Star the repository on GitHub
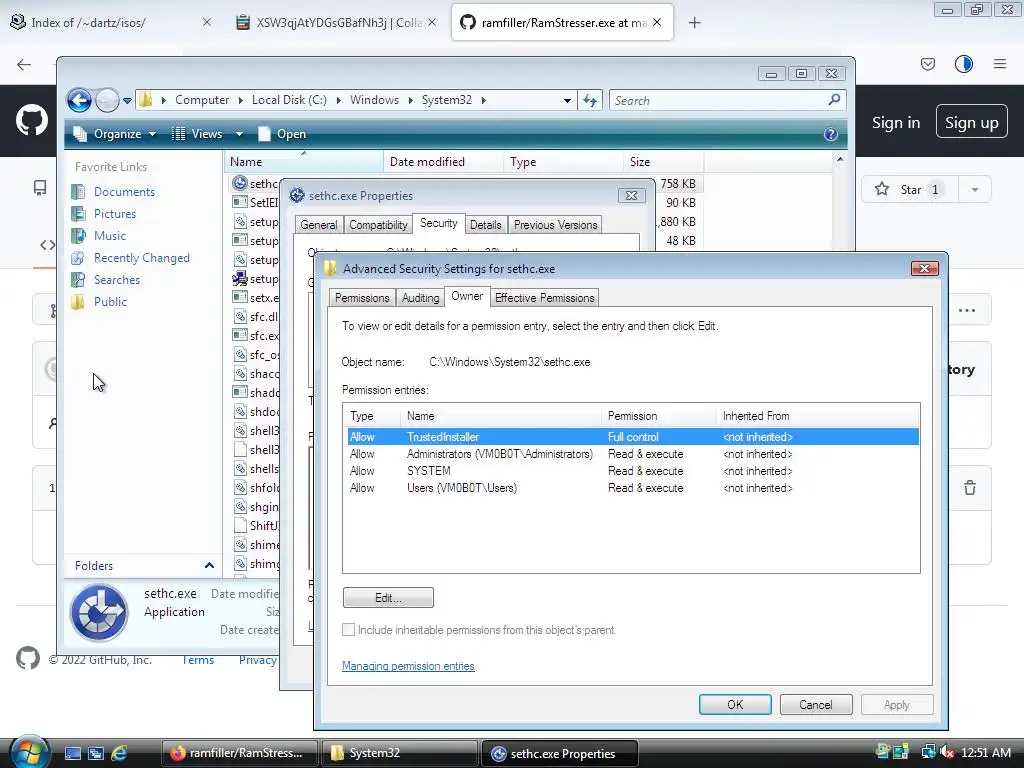Viewport: 1024px width, 768px height. [x=910, y=189]
